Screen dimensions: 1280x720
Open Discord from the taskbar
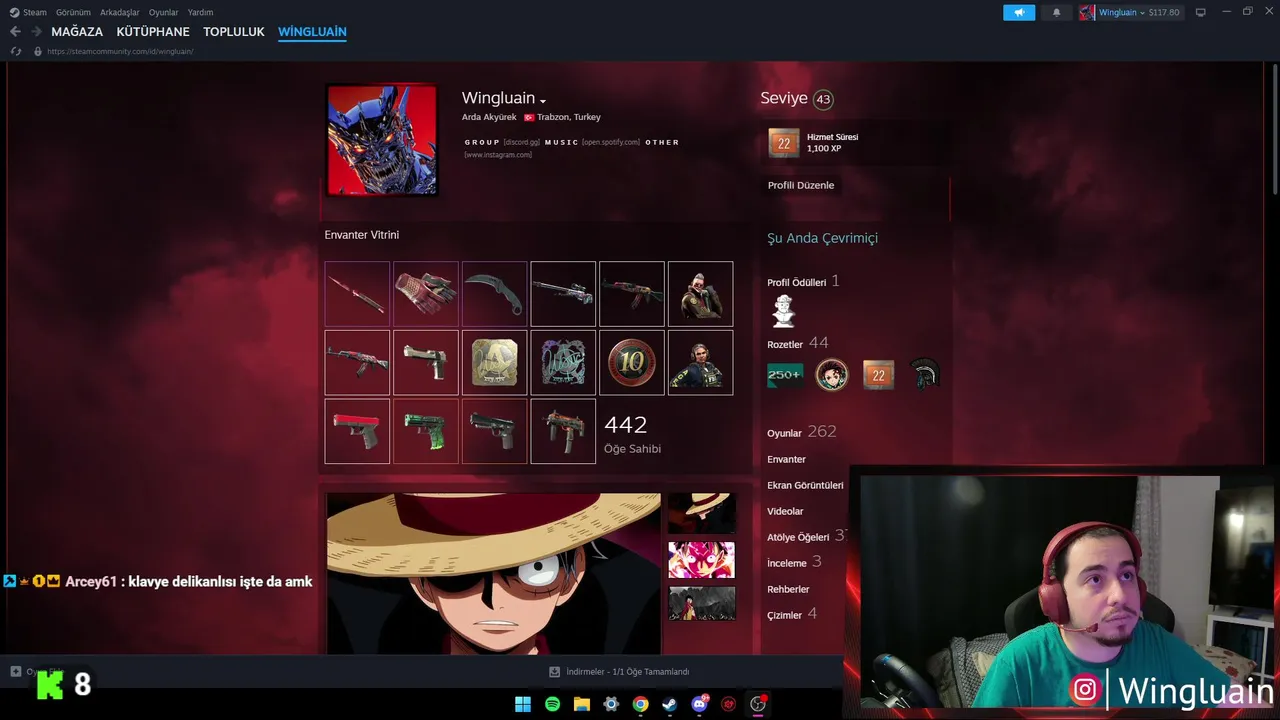pos(699,704)
